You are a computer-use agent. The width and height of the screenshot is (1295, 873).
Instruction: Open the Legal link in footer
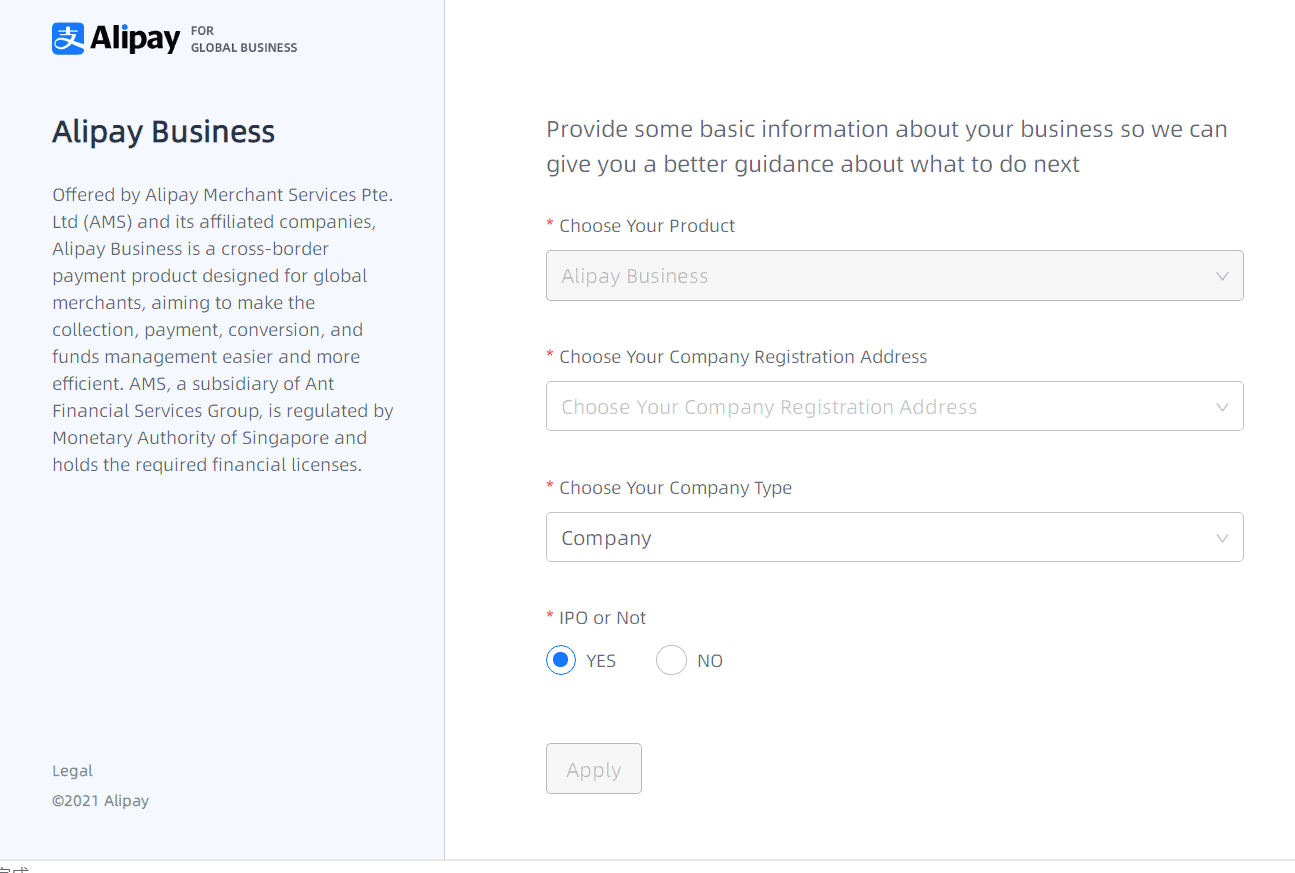click(72, 771)
